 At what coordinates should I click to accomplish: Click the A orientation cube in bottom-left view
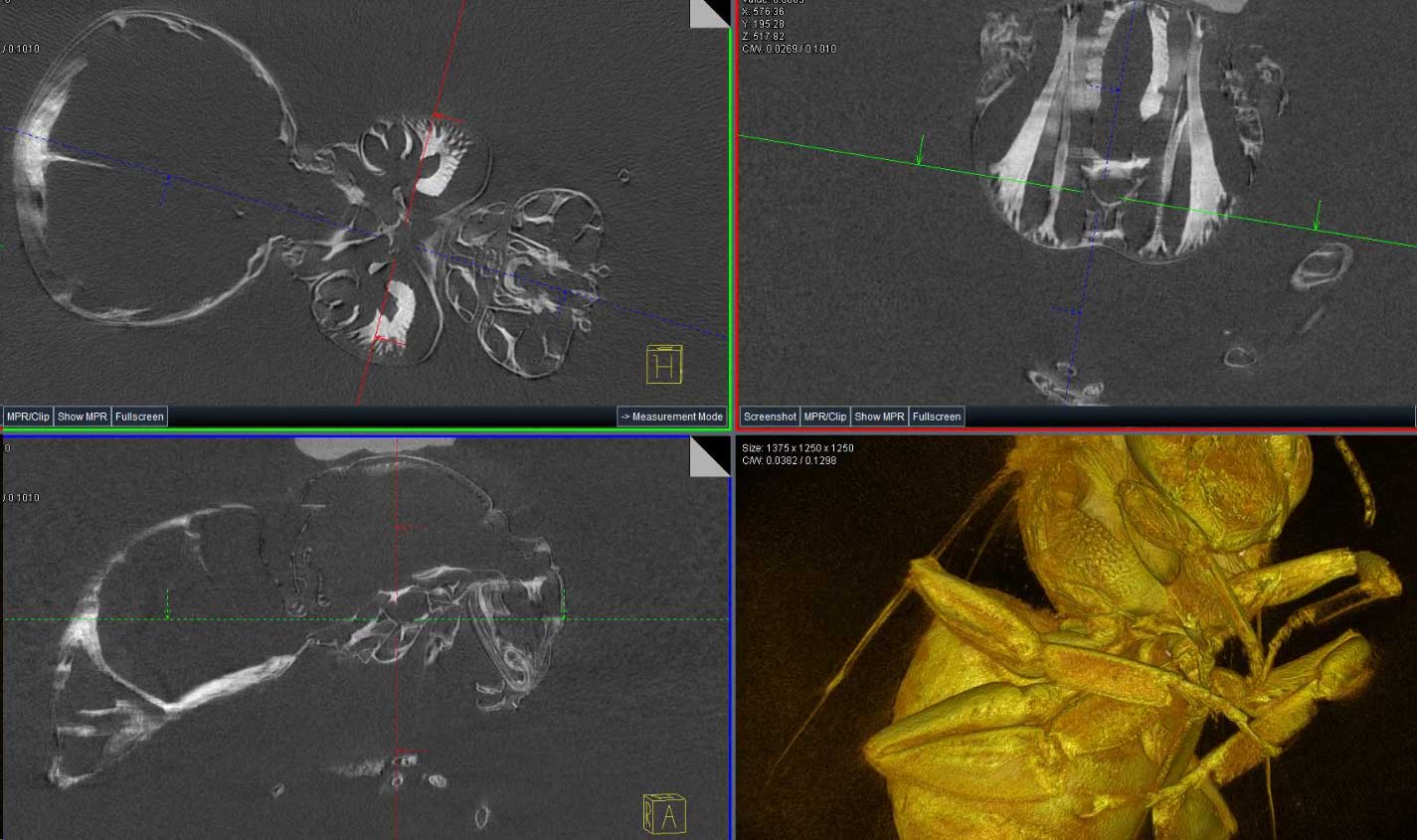(x=664, y=813)
